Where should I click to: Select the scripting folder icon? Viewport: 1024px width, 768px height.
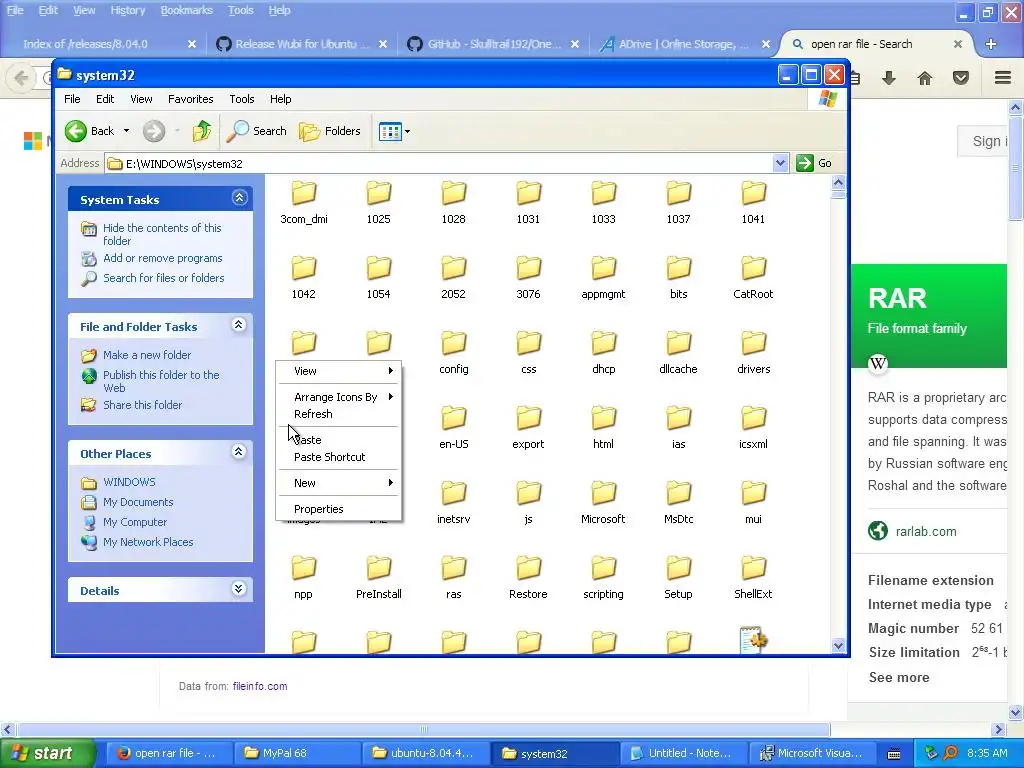coord(603,569)
